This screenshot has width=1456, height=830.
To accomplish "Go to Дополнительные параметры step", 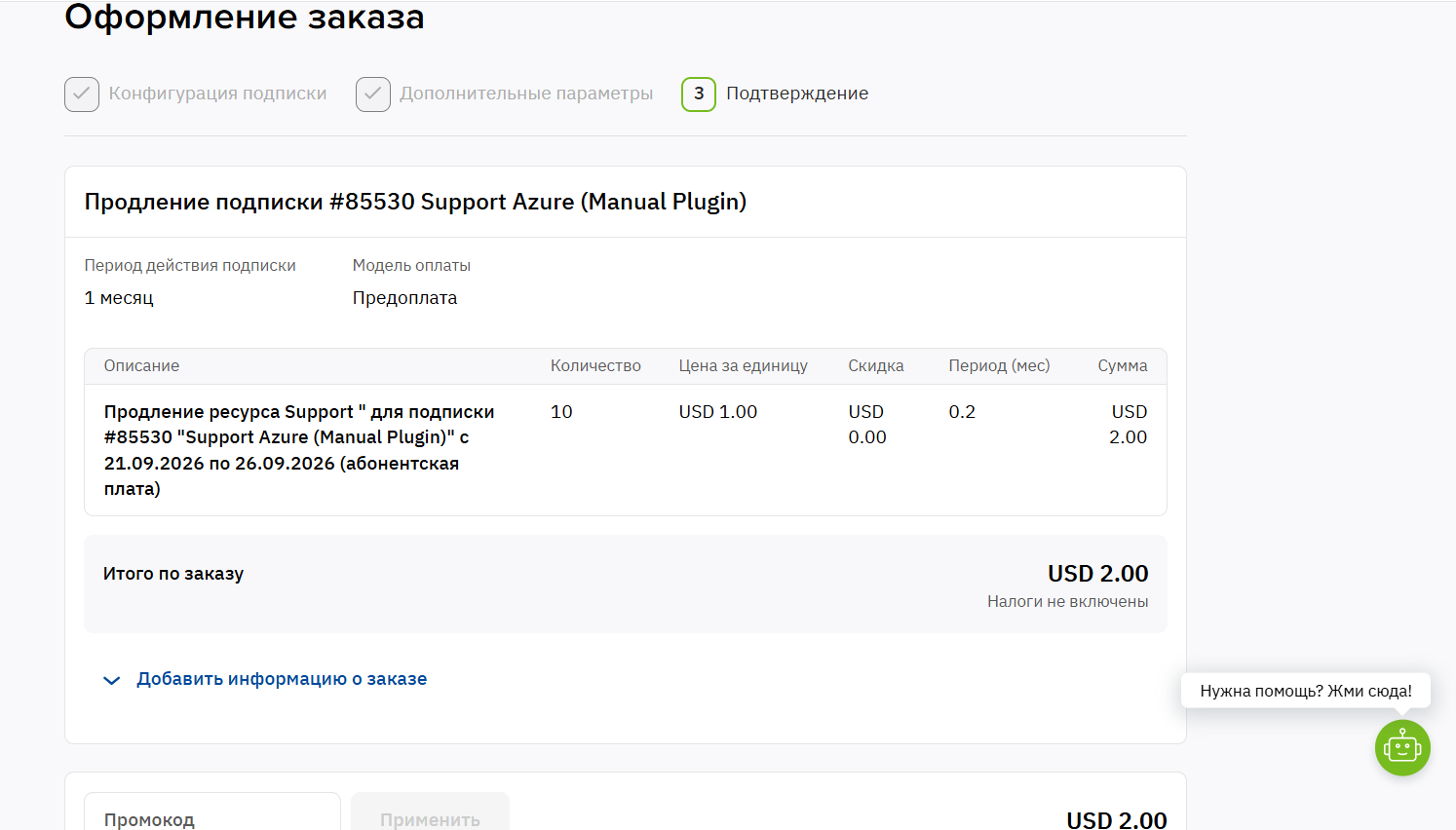I will [x=526, y=94].
